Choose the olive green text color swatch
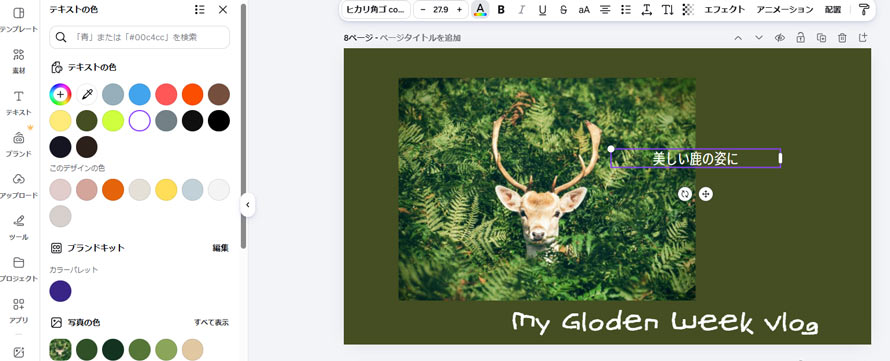The width and height of the screenshot is (890, 361). point(87,121)
